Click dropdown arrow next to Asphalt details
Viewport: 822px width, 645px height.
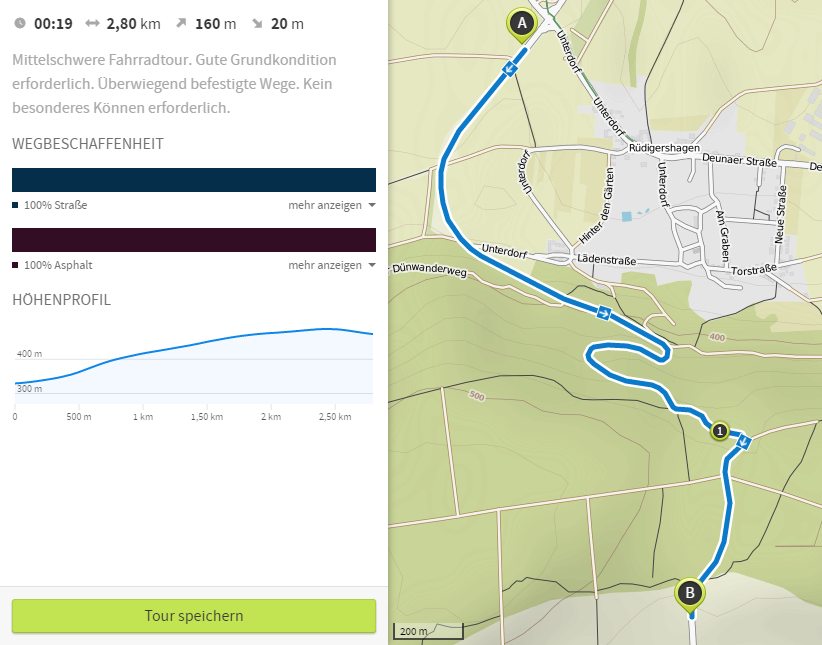[372, 265]
